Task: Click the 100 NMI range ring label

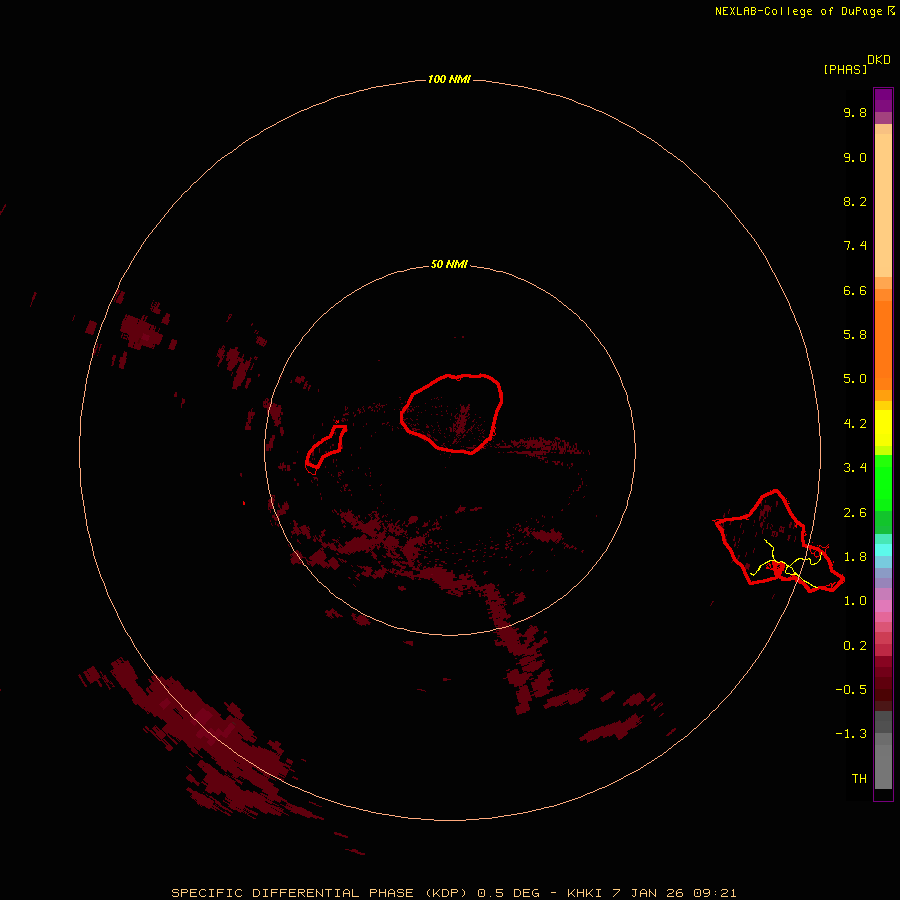Action: point(449,79)
